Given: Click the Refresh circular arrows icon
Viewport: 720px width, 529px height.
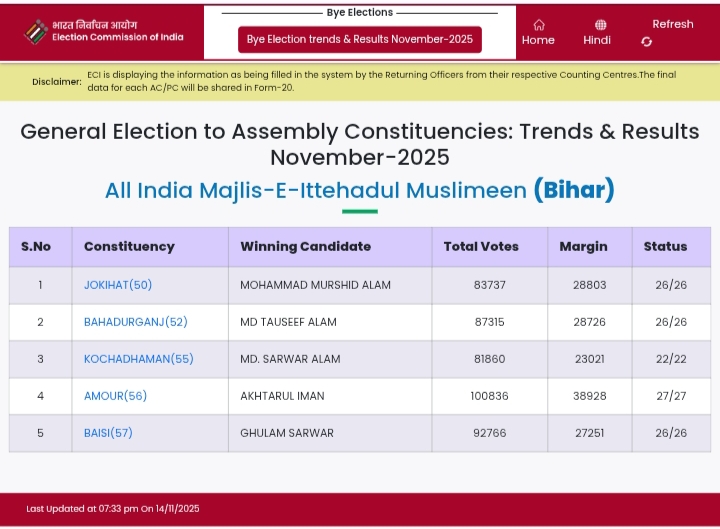Looking at the screenshot, I should (647, 41).
